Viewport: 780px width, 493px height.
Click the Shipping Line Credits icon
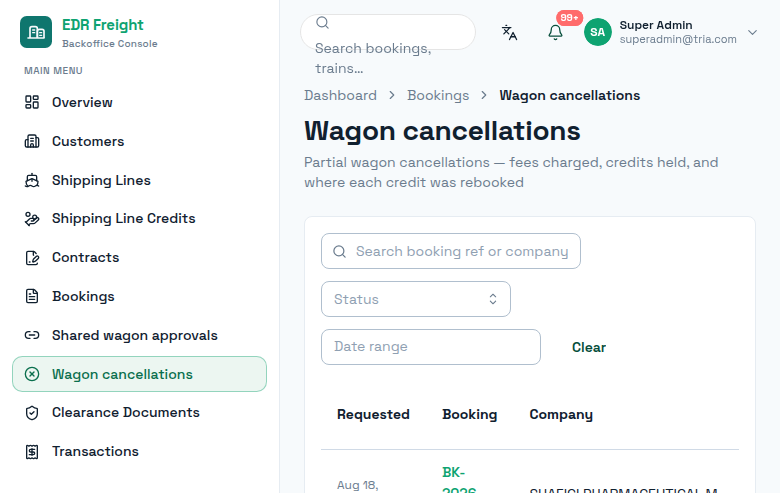pos(32,219)
